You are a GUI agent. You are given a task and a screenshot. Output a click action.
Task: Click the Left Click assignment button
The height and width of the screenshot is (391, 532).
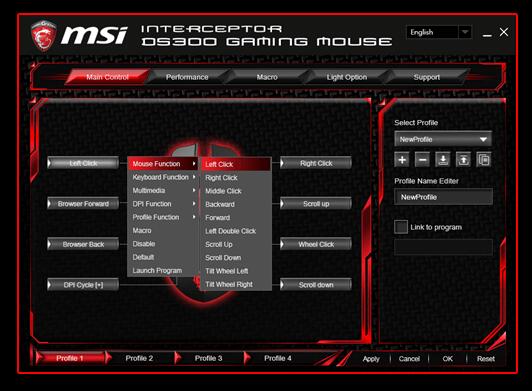(x=83, y=163)
